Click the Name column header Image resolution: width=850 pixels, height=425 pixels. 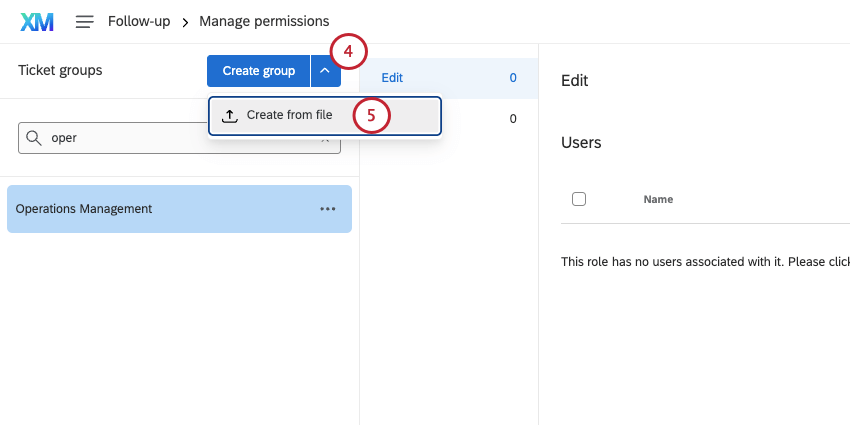[658, 199]
